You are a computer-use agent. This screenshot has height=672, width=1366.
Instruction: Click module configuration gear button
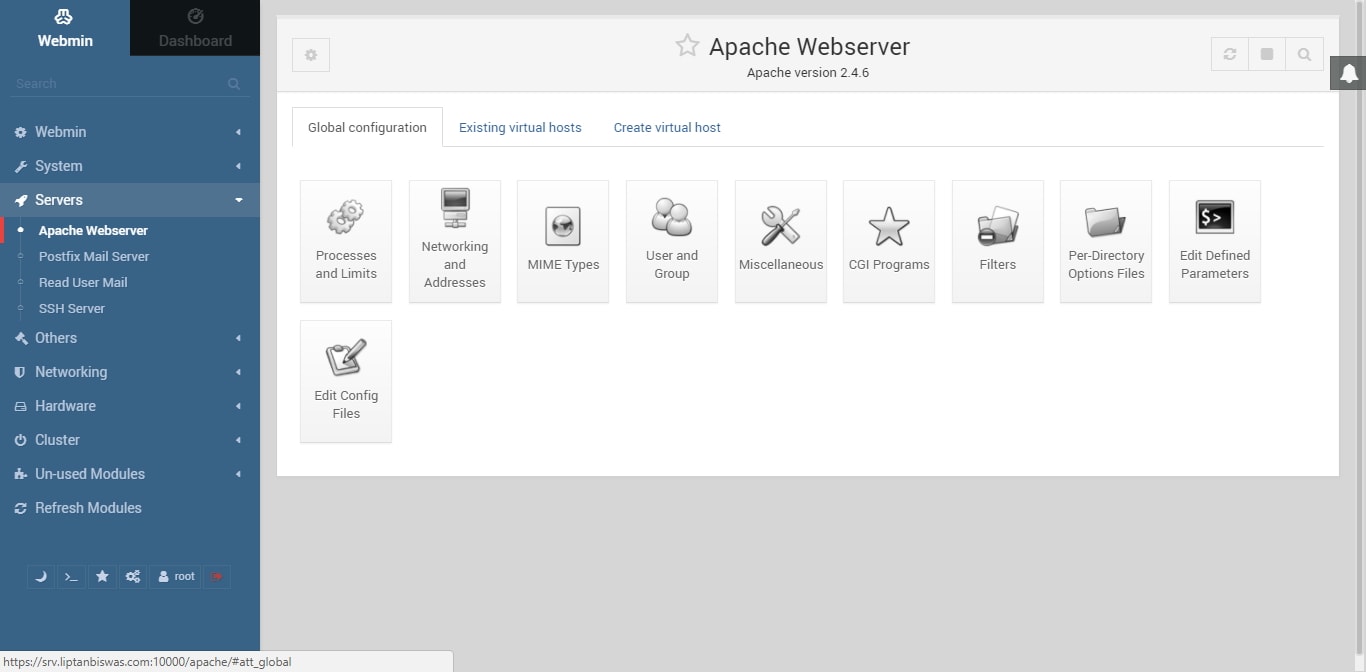pyautogui.click(x=311, y=55)
